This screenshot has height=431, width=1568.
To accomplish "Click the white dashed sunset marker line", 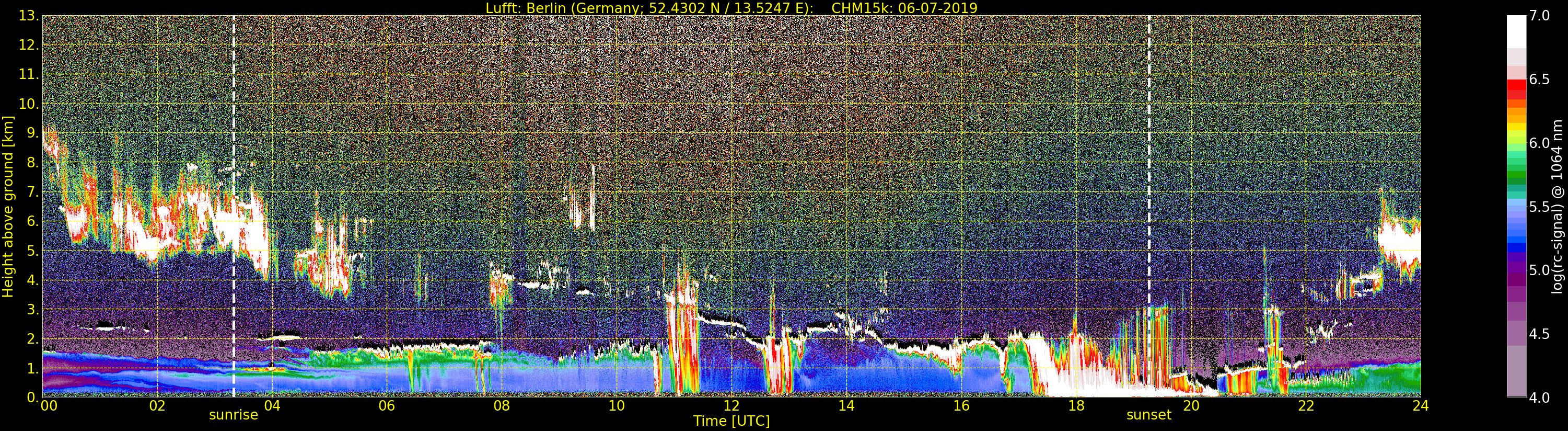I will (1148, 206).
